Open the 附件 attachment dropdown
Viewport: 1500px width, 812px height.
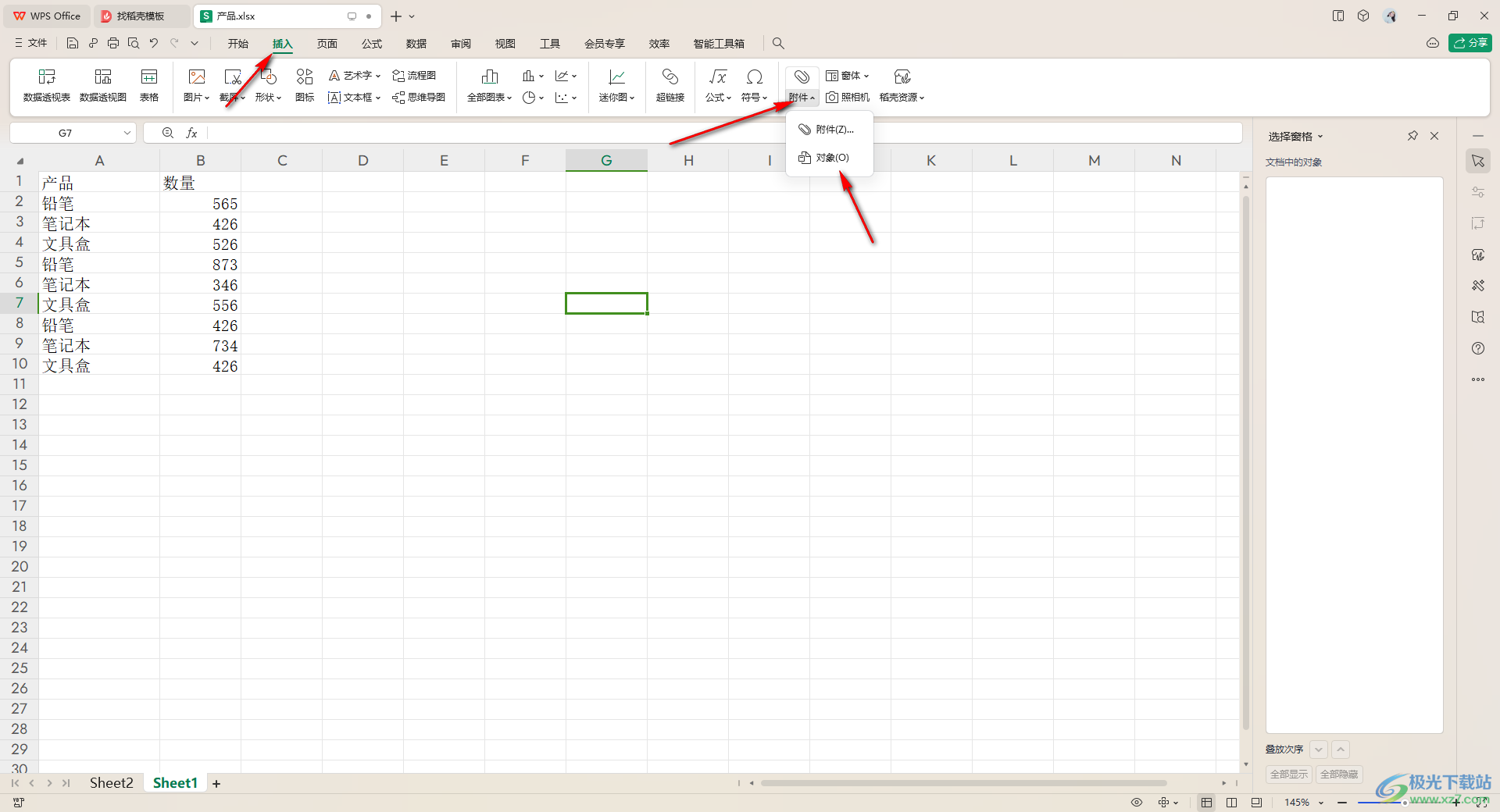click(802, 97)
